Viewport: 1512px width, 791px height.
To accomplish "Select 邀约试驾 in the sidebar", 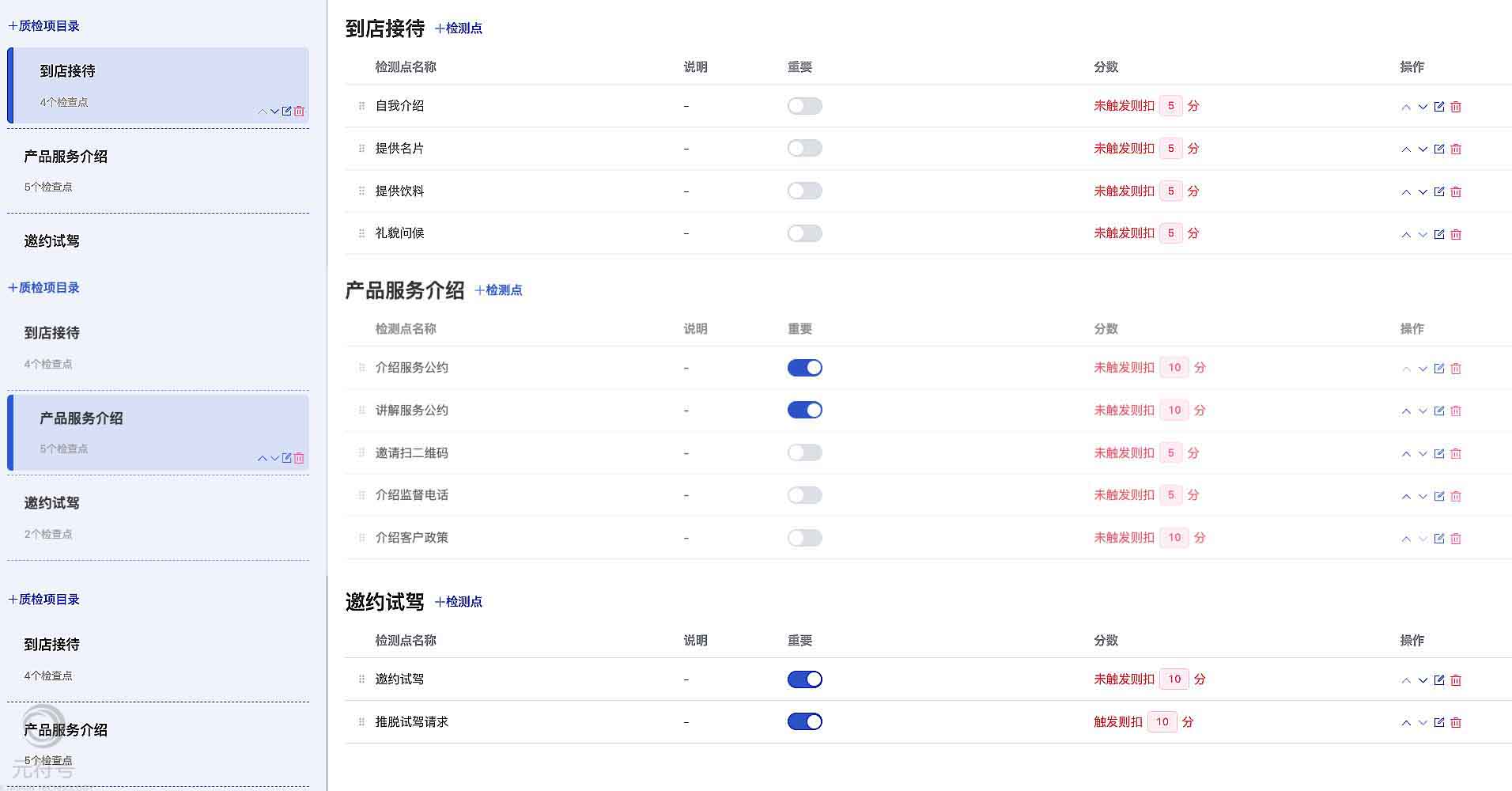I will click(x=52, y=240).
